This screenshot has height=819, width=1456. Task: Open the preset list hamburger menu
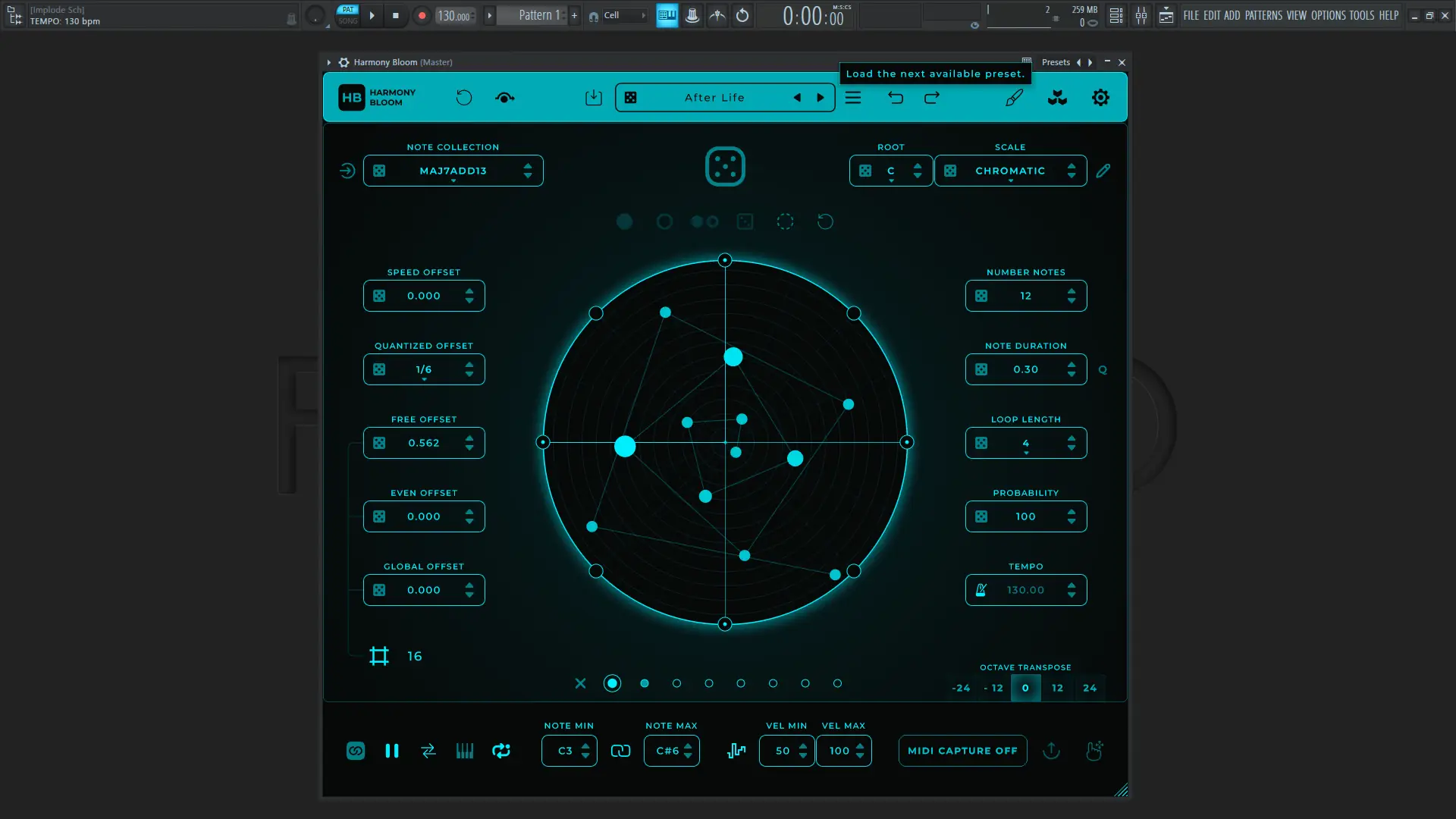pyautogui.click(x=853, y=98)
